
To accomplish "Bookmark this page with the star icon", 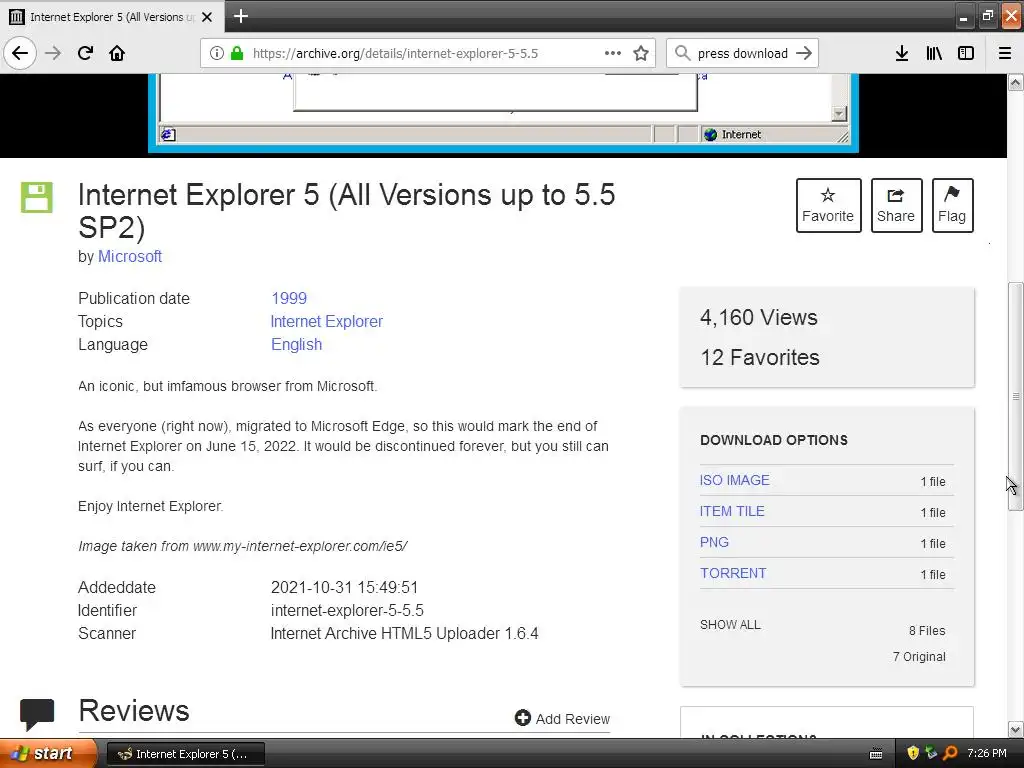I will (x=641, y=54).
